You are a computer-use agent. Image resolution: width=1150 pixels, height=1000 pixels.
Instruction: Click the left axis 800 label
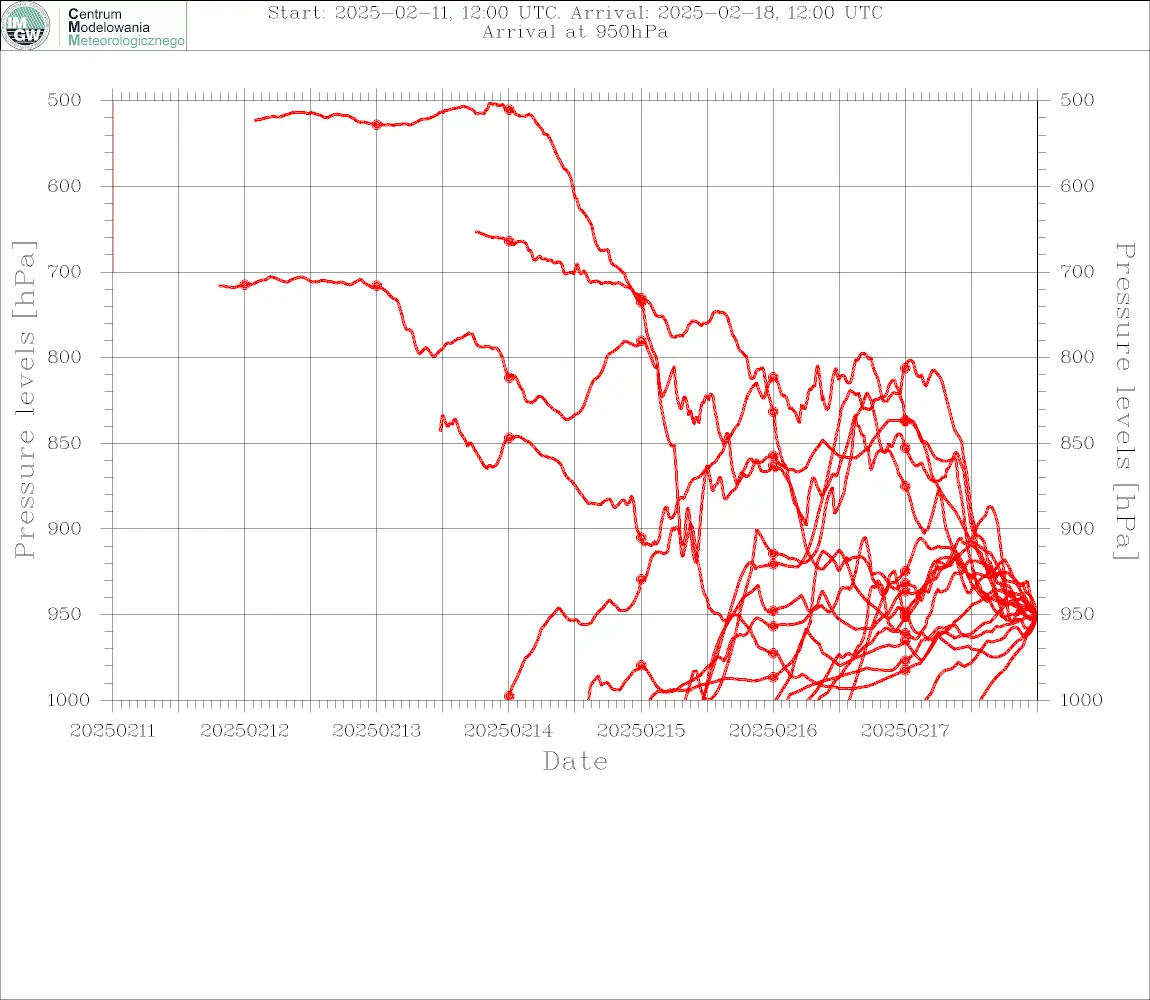pos(65,357)
